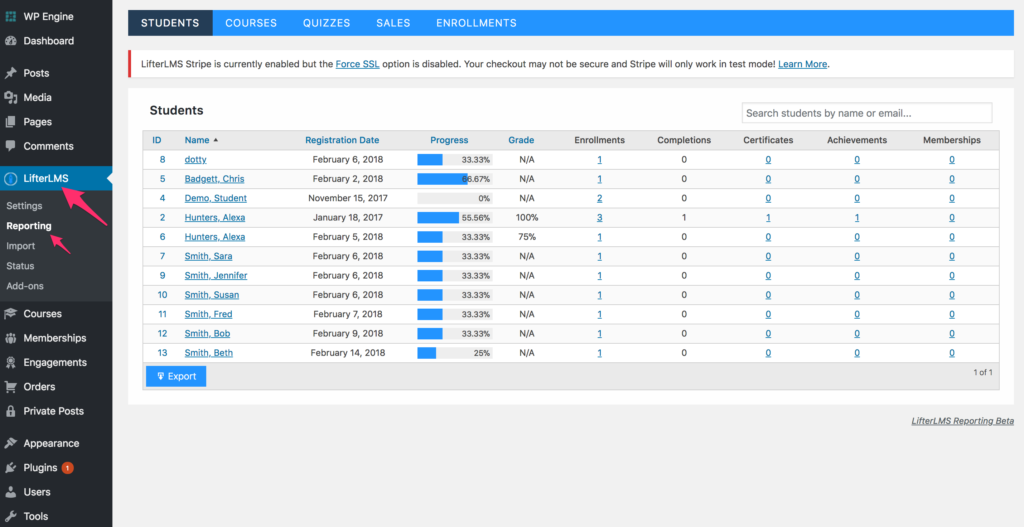Open the Quizzes reporting tab
This screenshot has width=1024, height=527.
coord(327,23)
